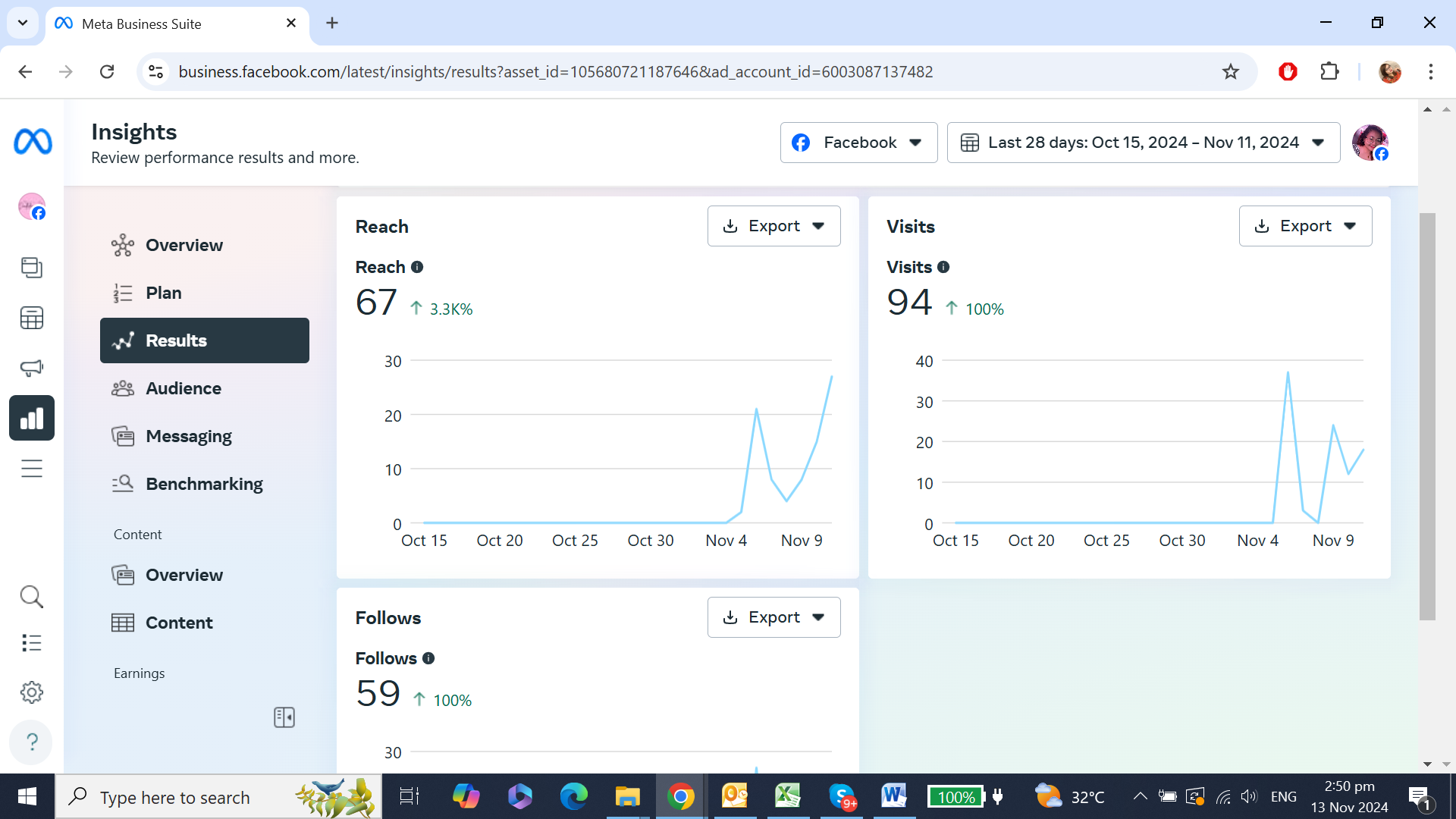Click Reach info tooltip icon
Viewport: 1456px width, 819px height.
click(417, 267)
